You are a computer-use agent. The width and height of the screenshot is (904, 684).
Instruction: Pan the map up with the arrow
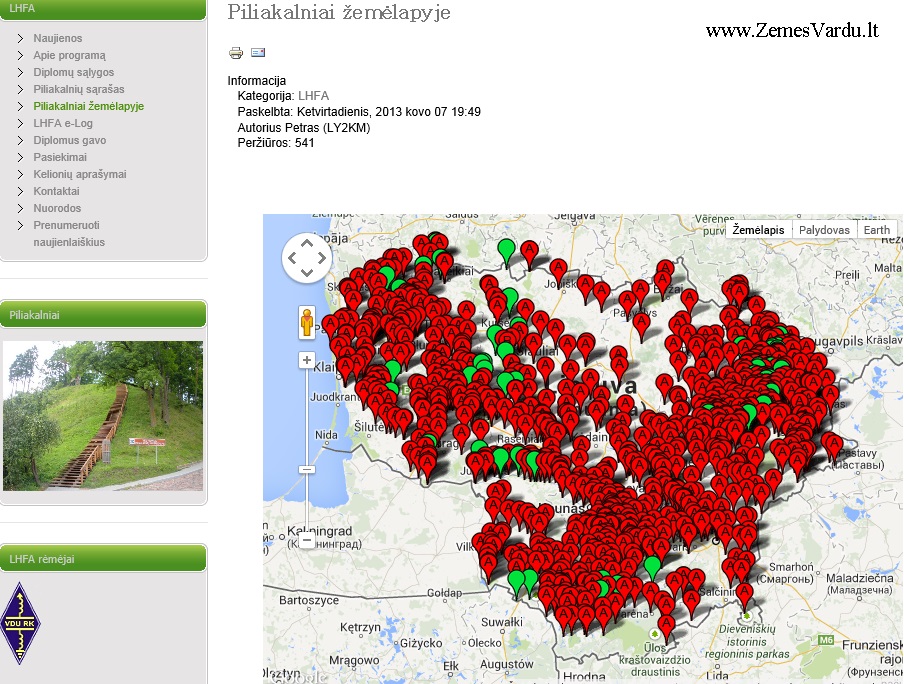[307, 245]
